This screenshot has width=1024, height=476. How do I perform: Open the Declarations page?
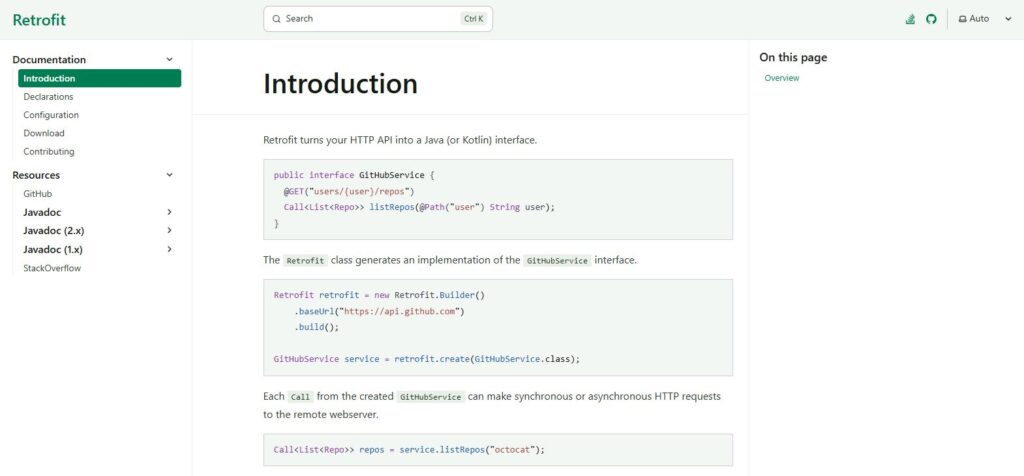click(x=48, y=97)
